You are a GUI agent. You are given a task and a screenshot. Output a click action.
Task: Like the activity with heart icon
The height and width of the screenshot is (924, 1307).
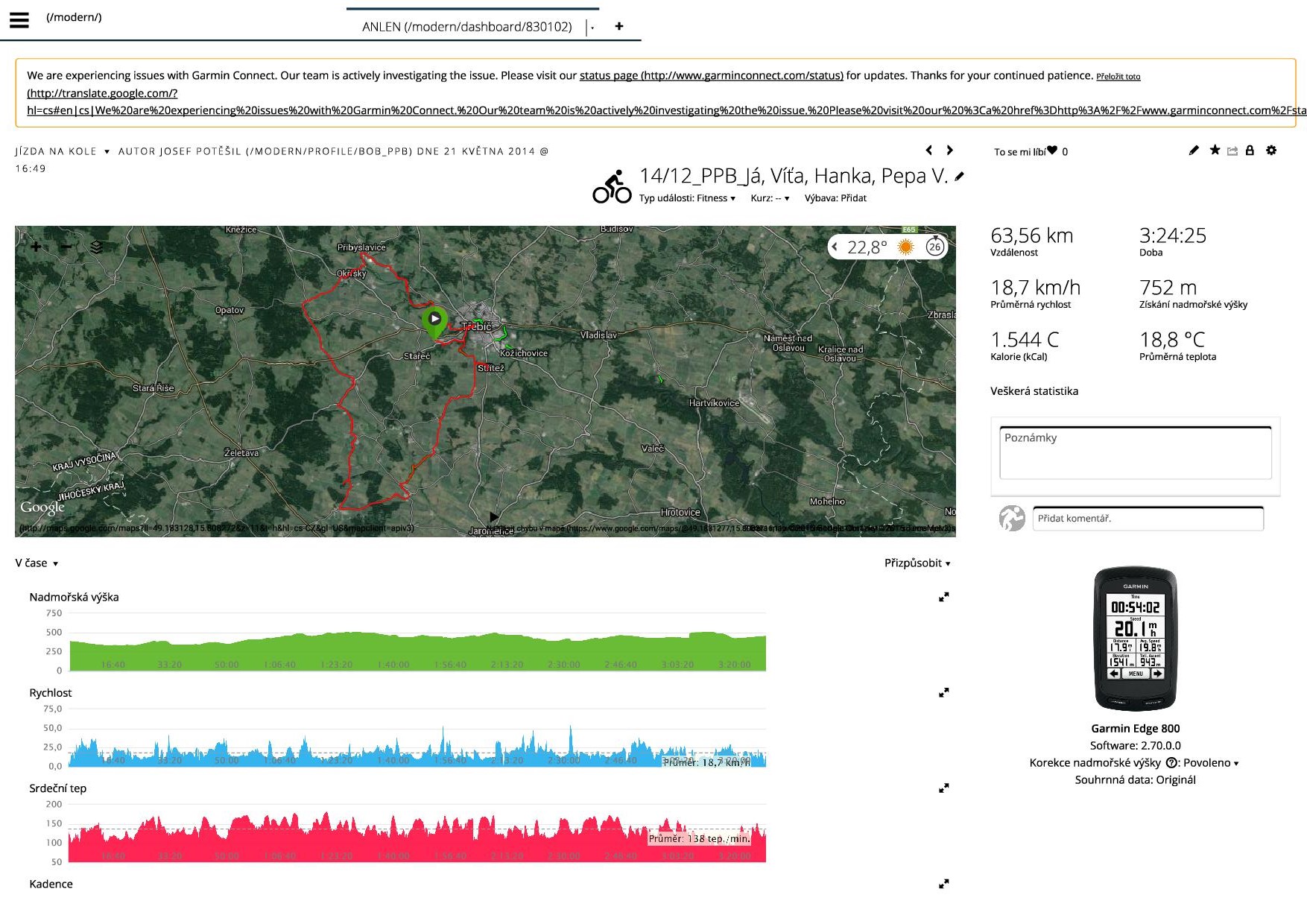coord(1052,151)
